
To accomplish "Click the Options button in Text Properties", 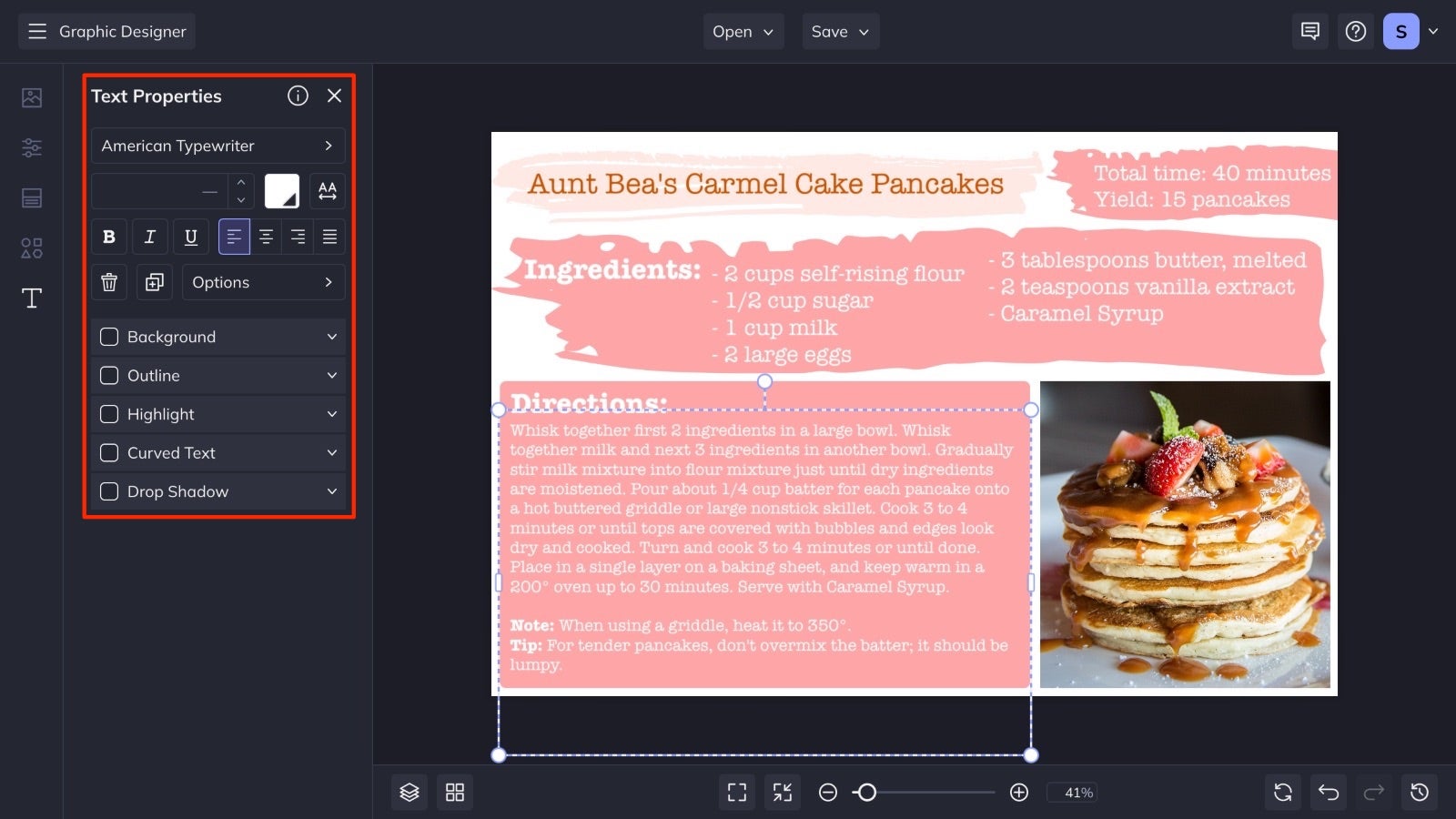I will coord(263,282).
